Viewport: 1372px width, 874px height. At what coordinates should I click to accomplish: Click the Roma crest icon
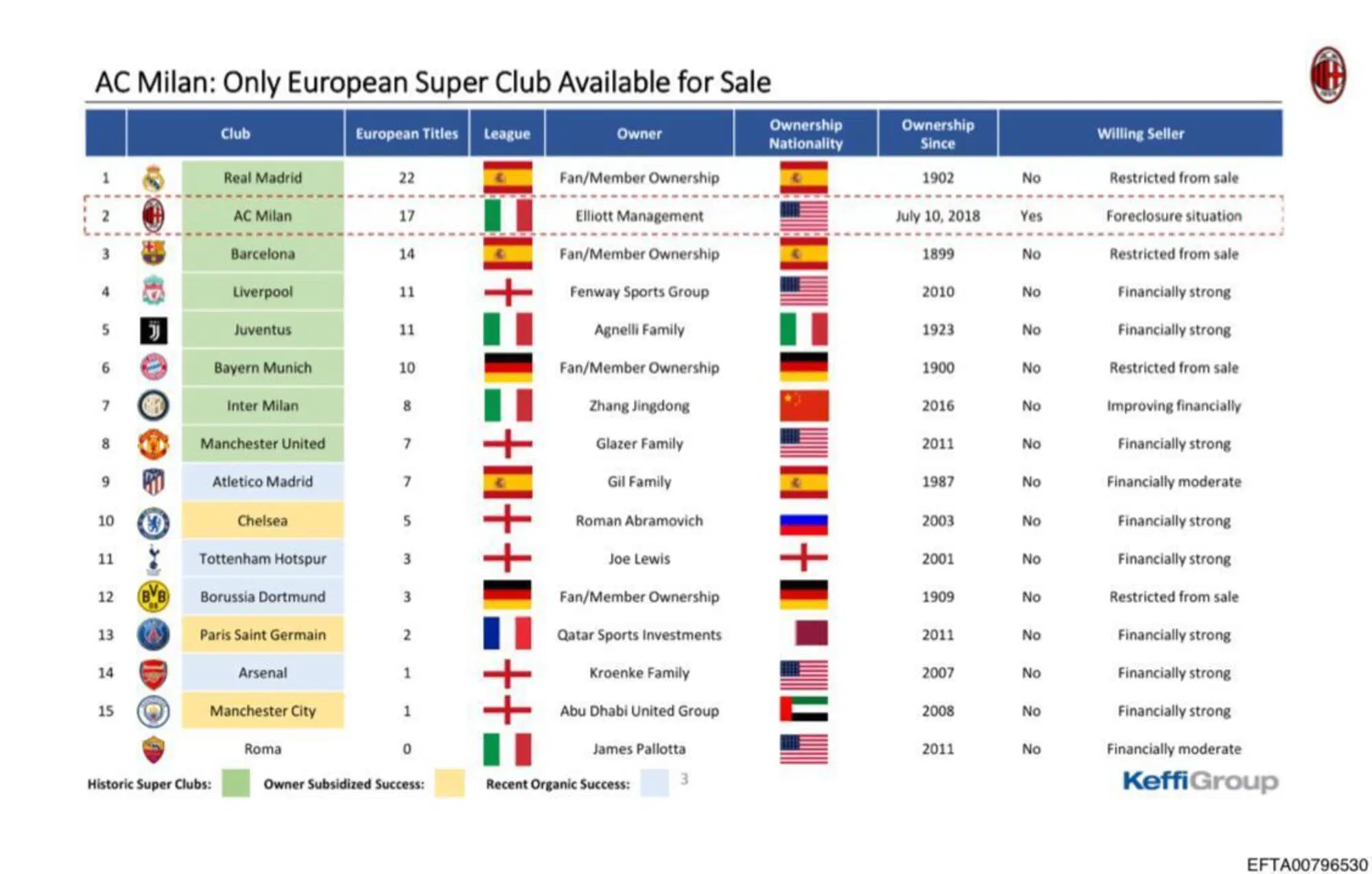[x=153, y=749]
